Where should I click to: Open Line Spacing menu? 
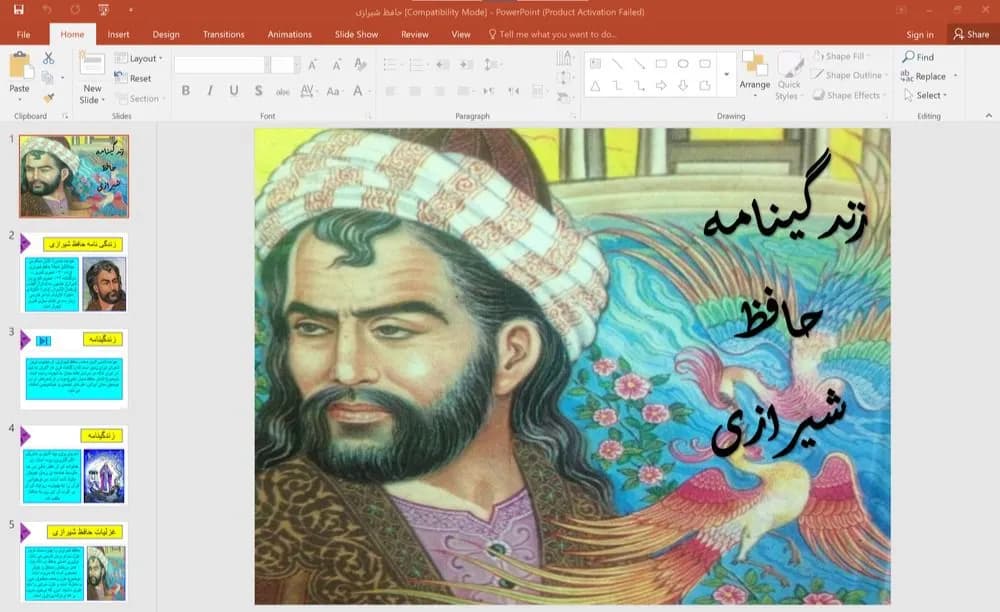tap(491, 64)
